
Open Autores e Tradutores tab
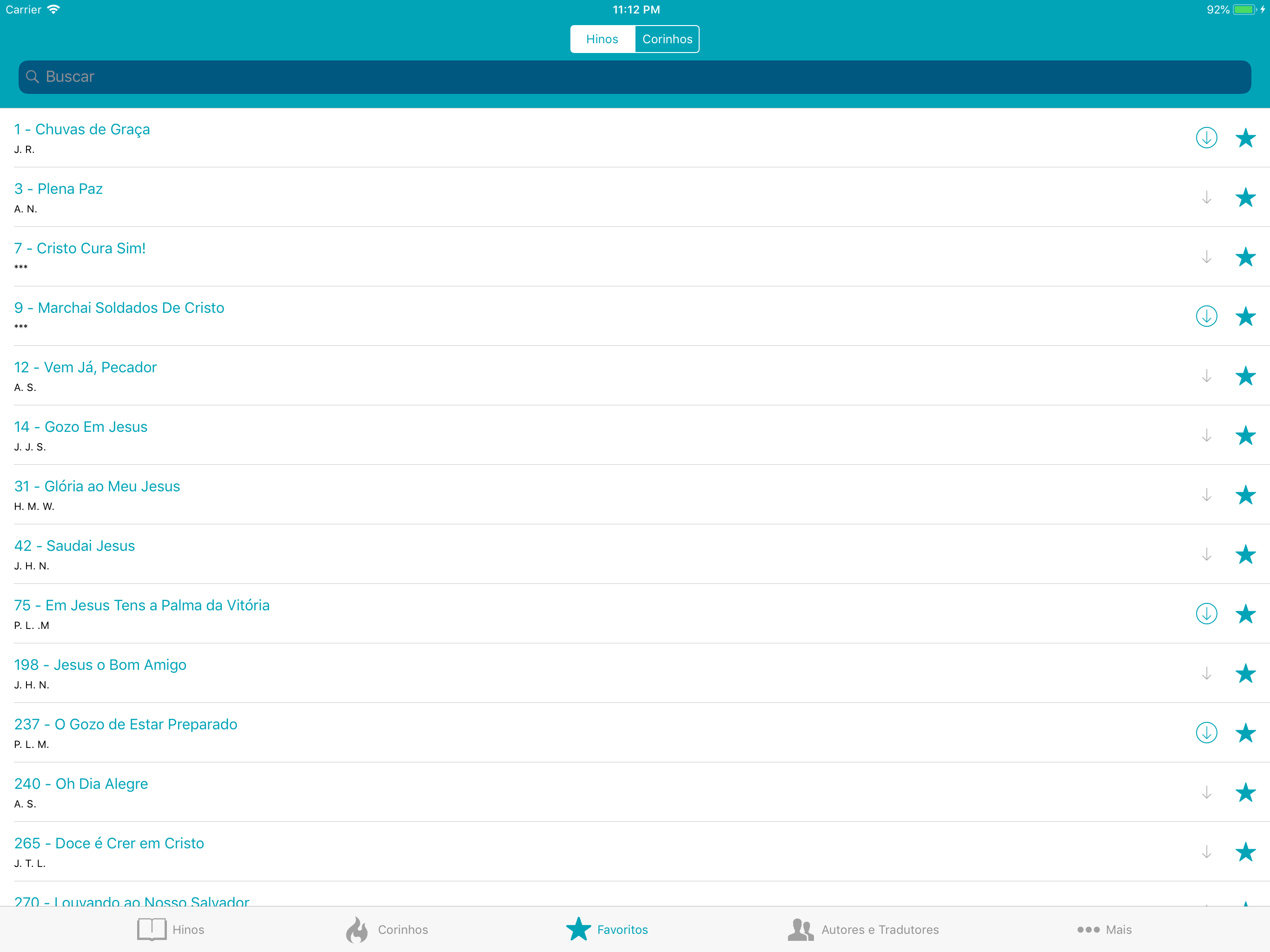click(x=863, y=929)
